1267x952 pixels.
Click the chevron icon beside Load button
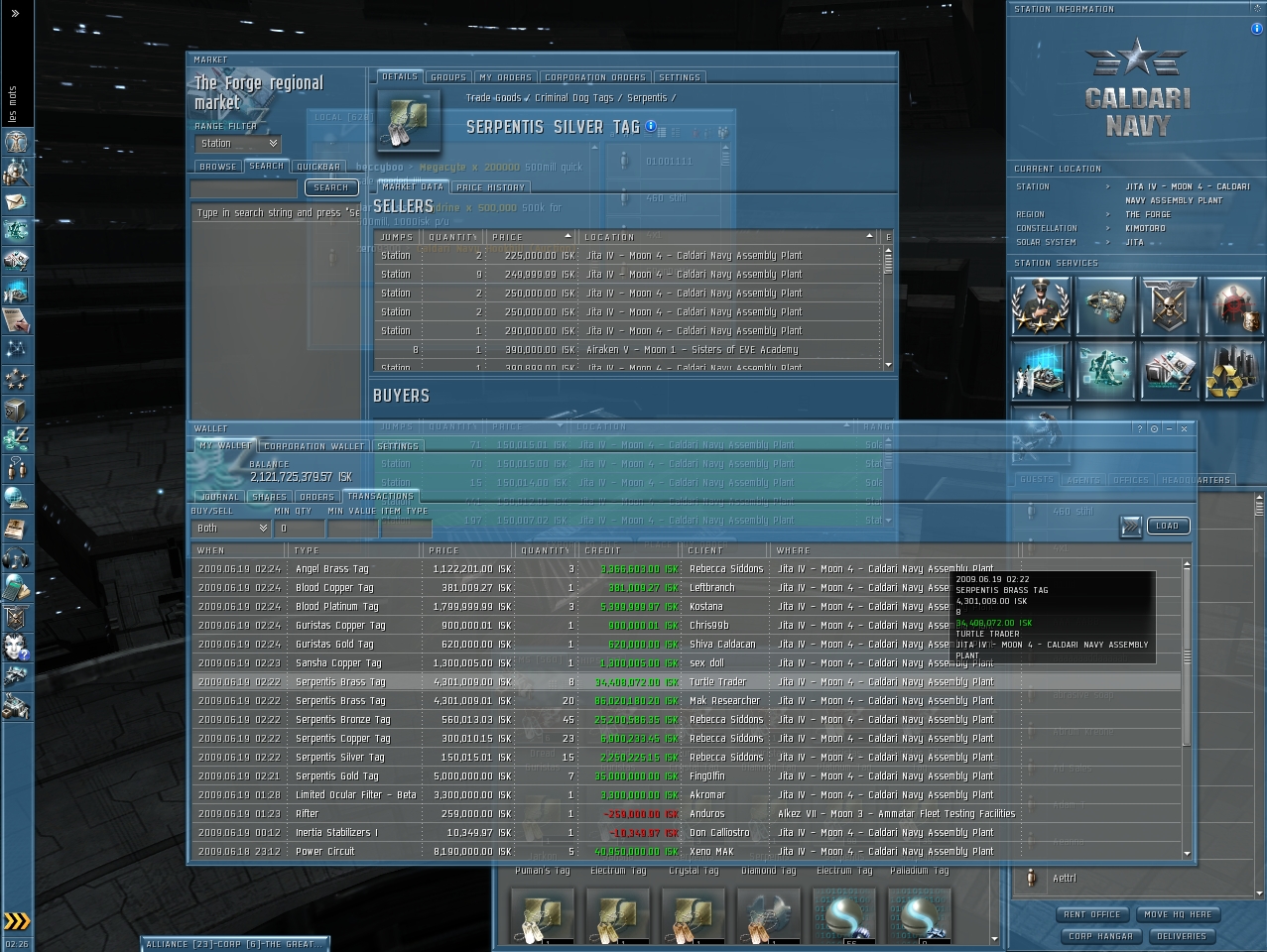coord(1131,527)
